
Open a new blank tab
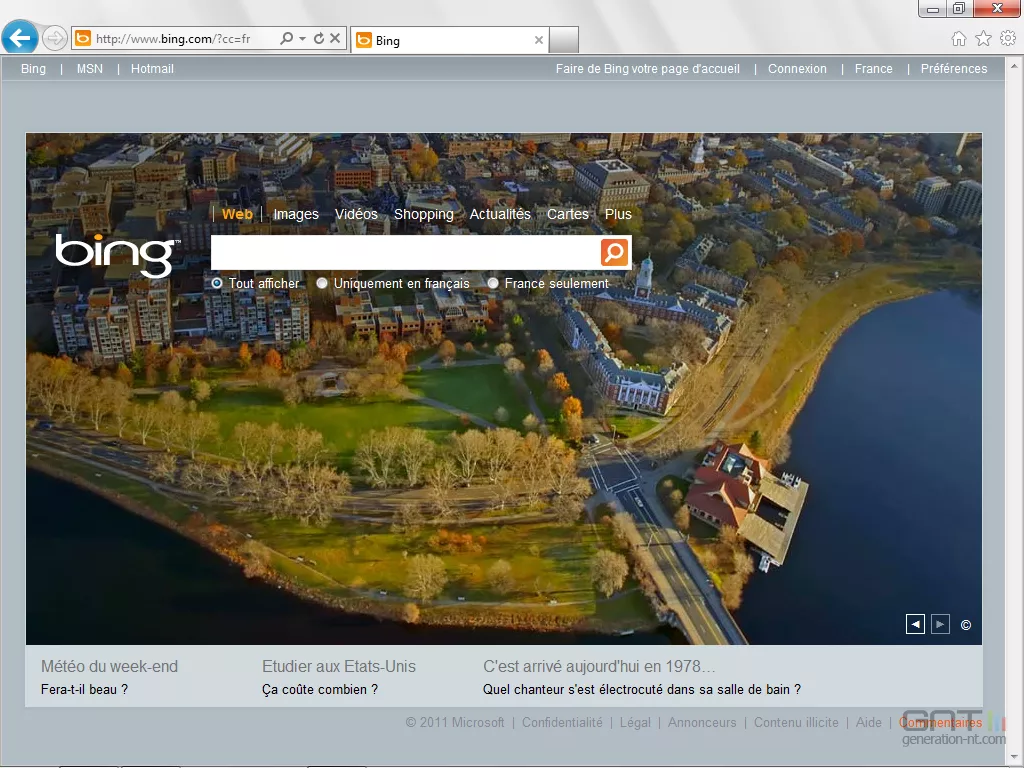coord(564,40)
